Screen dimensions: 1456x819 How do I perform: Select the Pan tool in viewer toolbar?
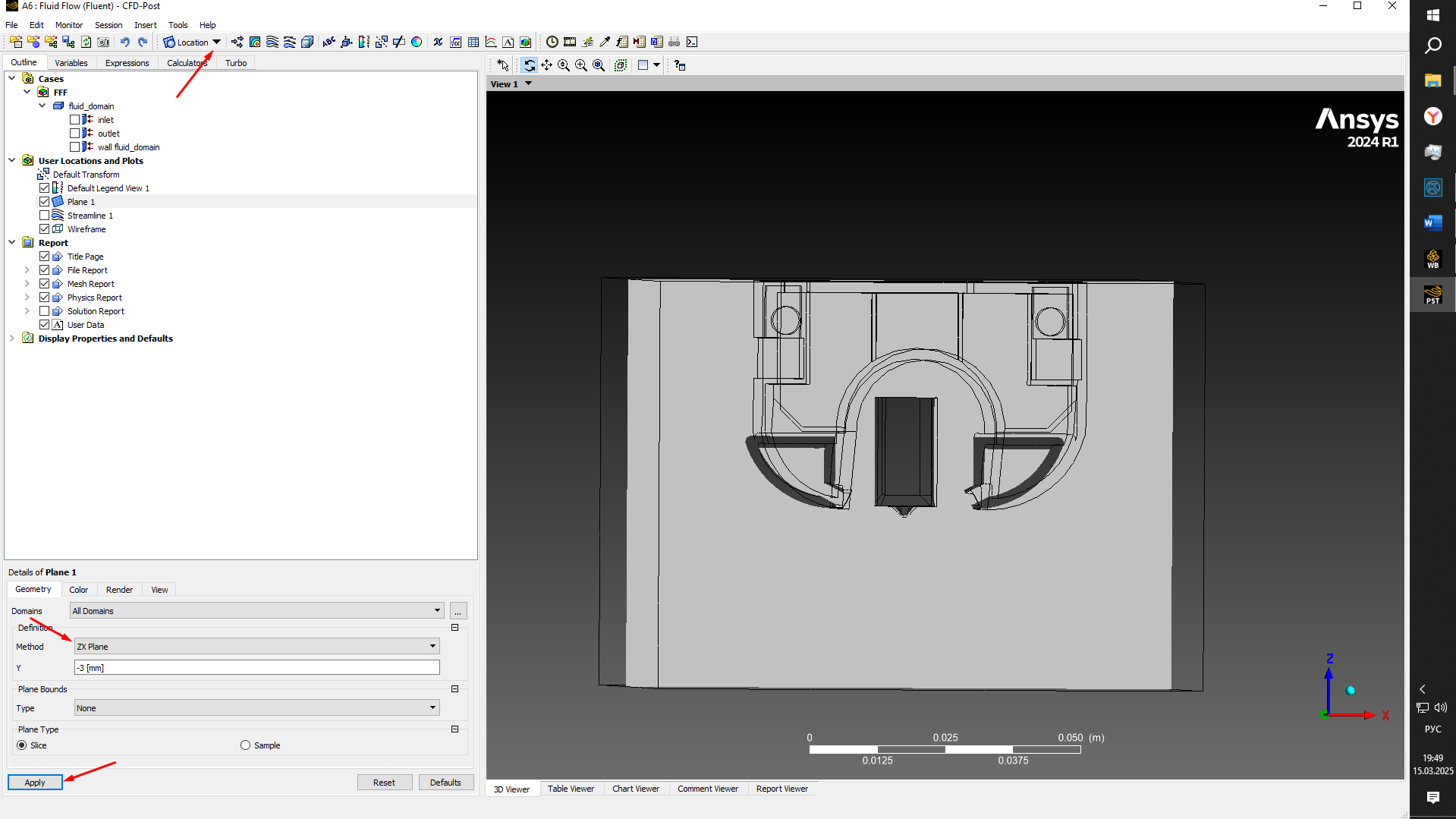546,65
